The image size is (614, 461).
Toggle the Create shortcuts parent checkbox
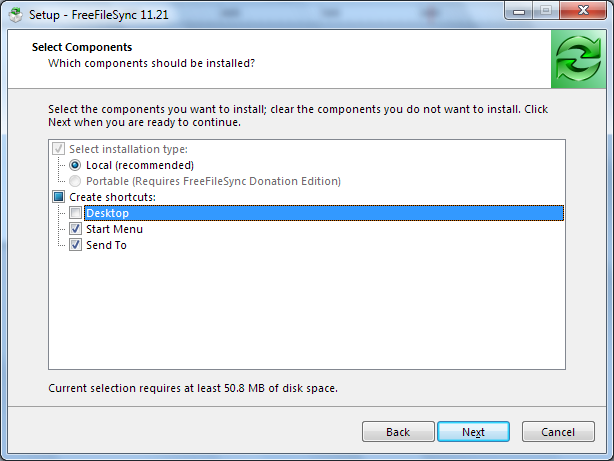(59, 197)
